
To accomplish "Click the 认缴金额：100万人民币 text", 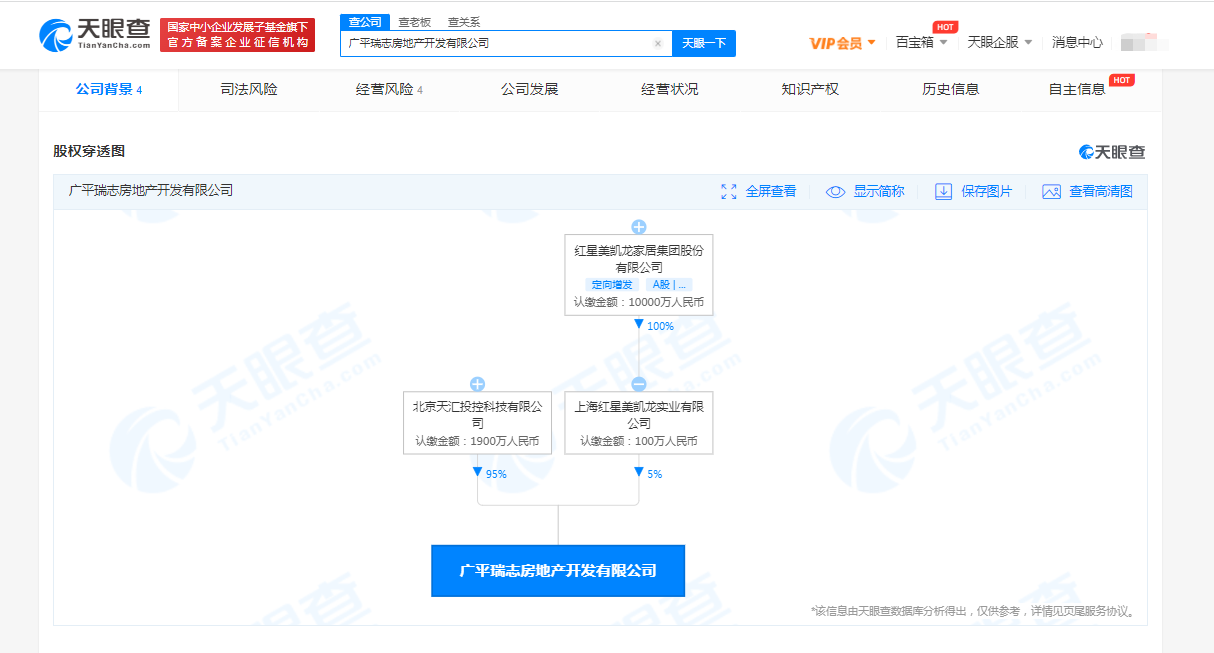I will click(x=638, y=441).
